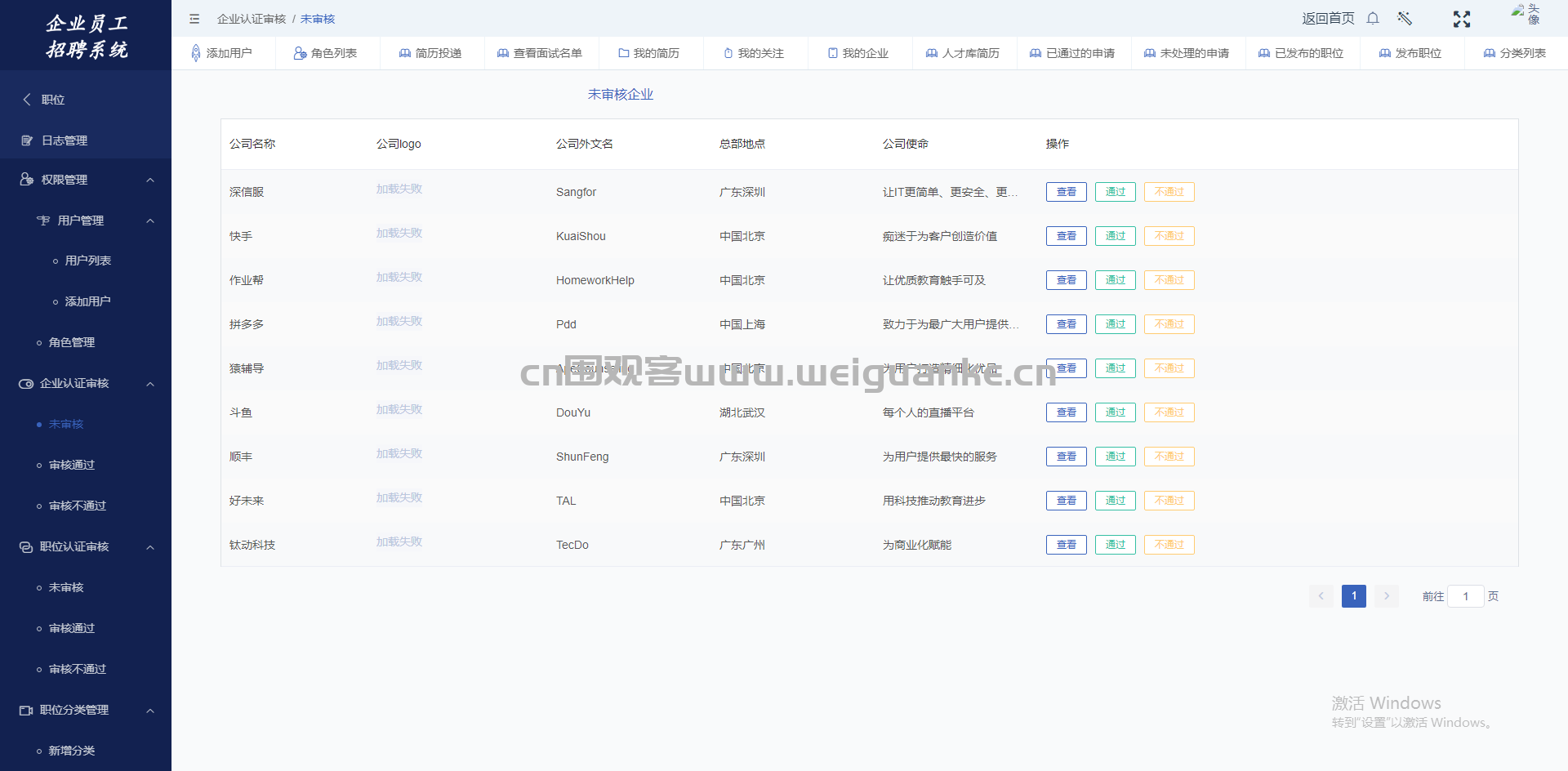Toggle the sidebar collapse hamburger icon
Screen dimensions: 1568x771
(194, 19)
